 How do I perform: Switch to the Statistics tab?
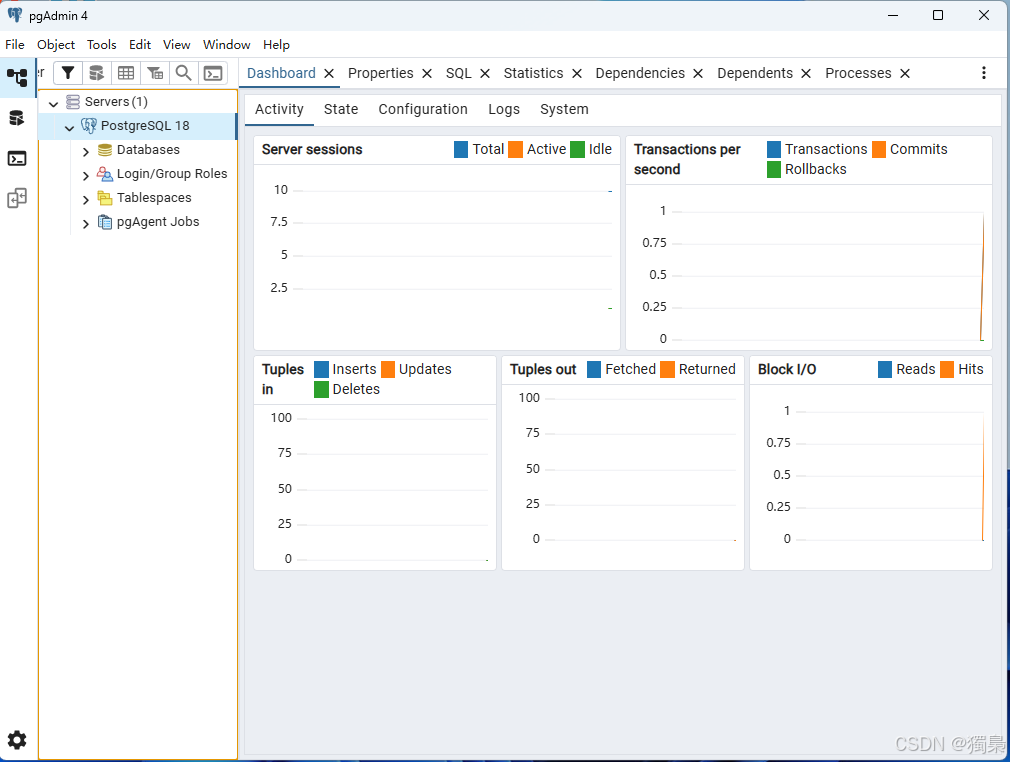coord(533,73)
